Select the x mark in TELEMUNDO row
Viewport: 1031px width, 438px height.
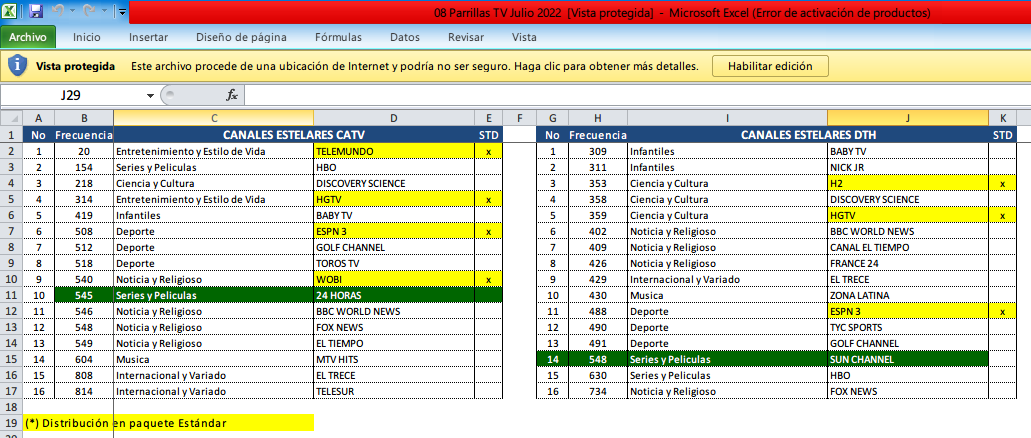[x=489, y=151]
